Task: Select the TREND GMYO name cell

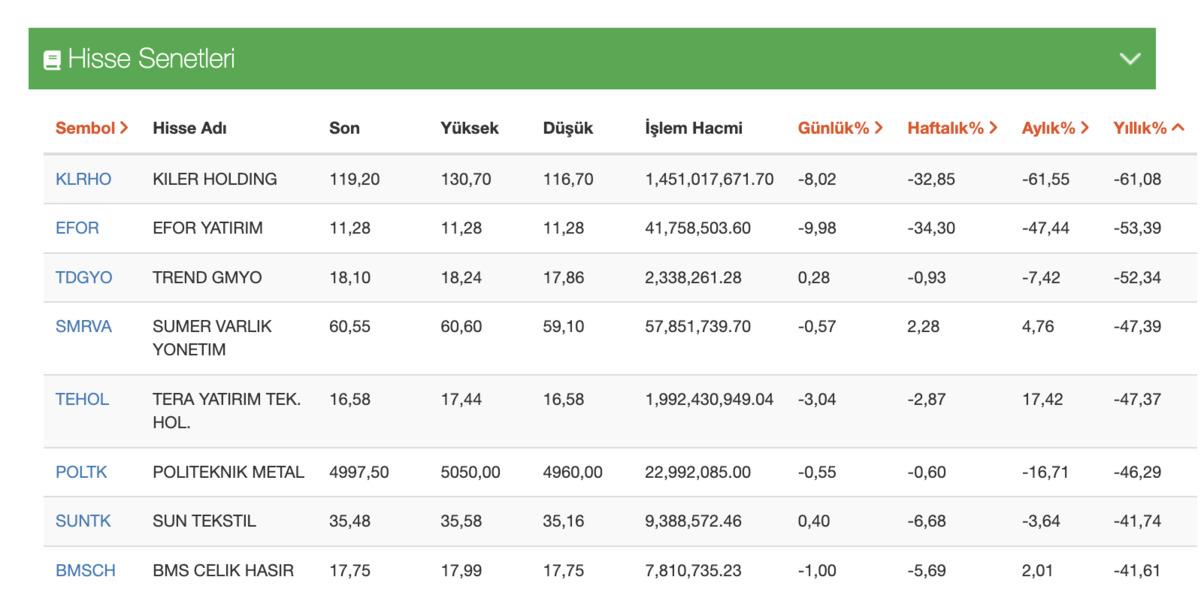Action: click(x=207, y=277)
